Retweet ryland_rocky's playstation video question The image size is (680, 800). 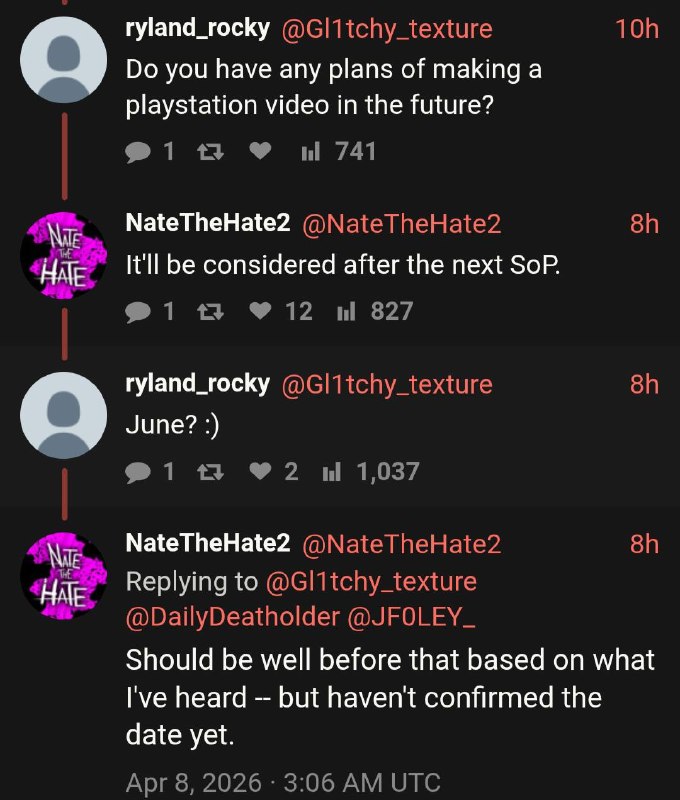coord(210,151)
